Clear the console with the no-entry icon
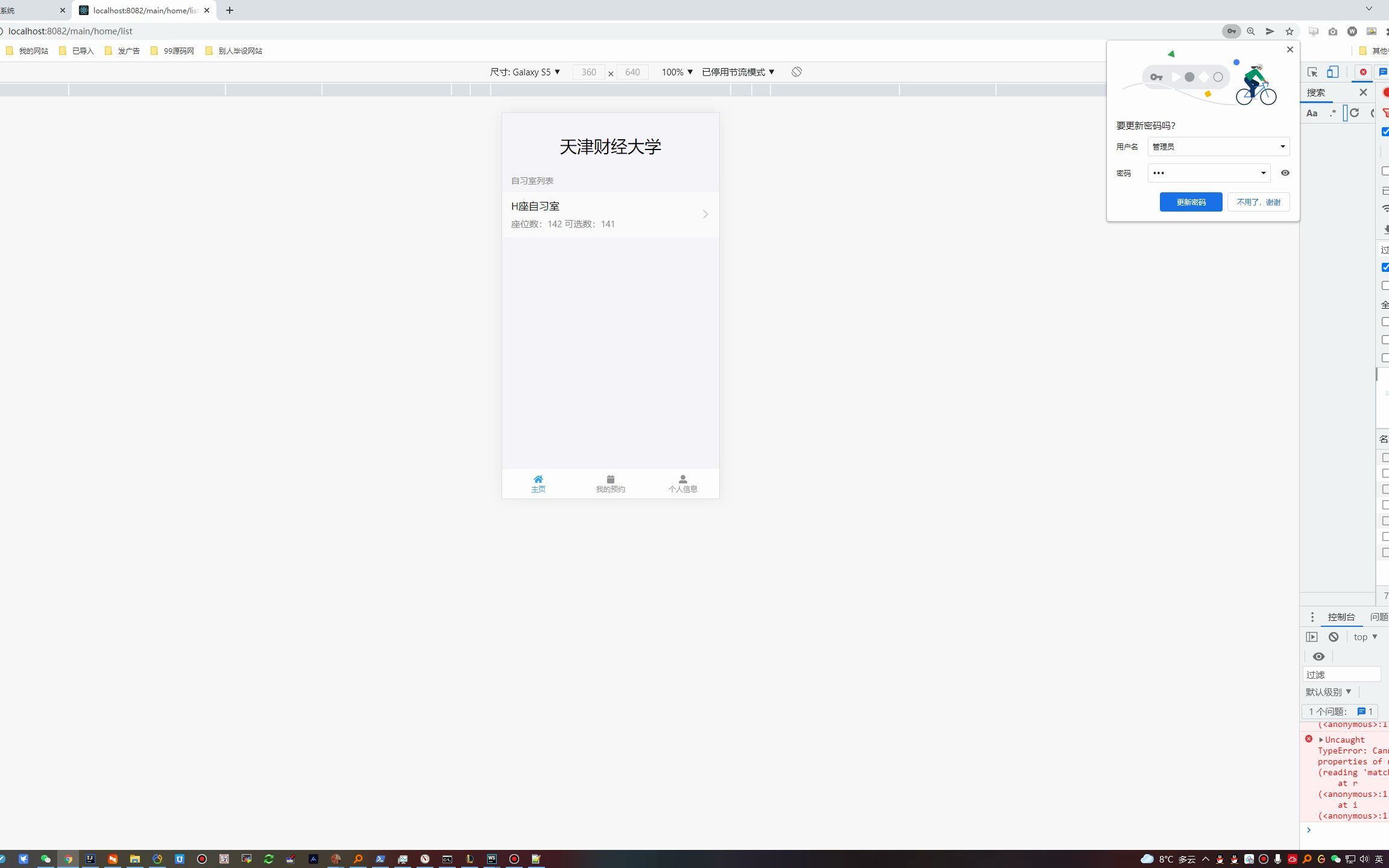The height and width of the screenshot is (868, 1389). (x=1334, y=637)
